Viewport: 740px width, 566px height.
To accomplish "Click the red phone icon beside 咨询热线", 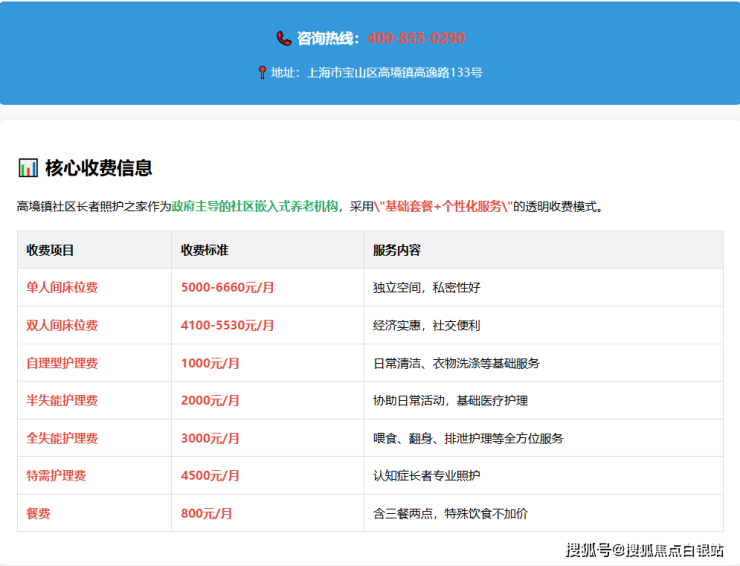I will 284,38.
